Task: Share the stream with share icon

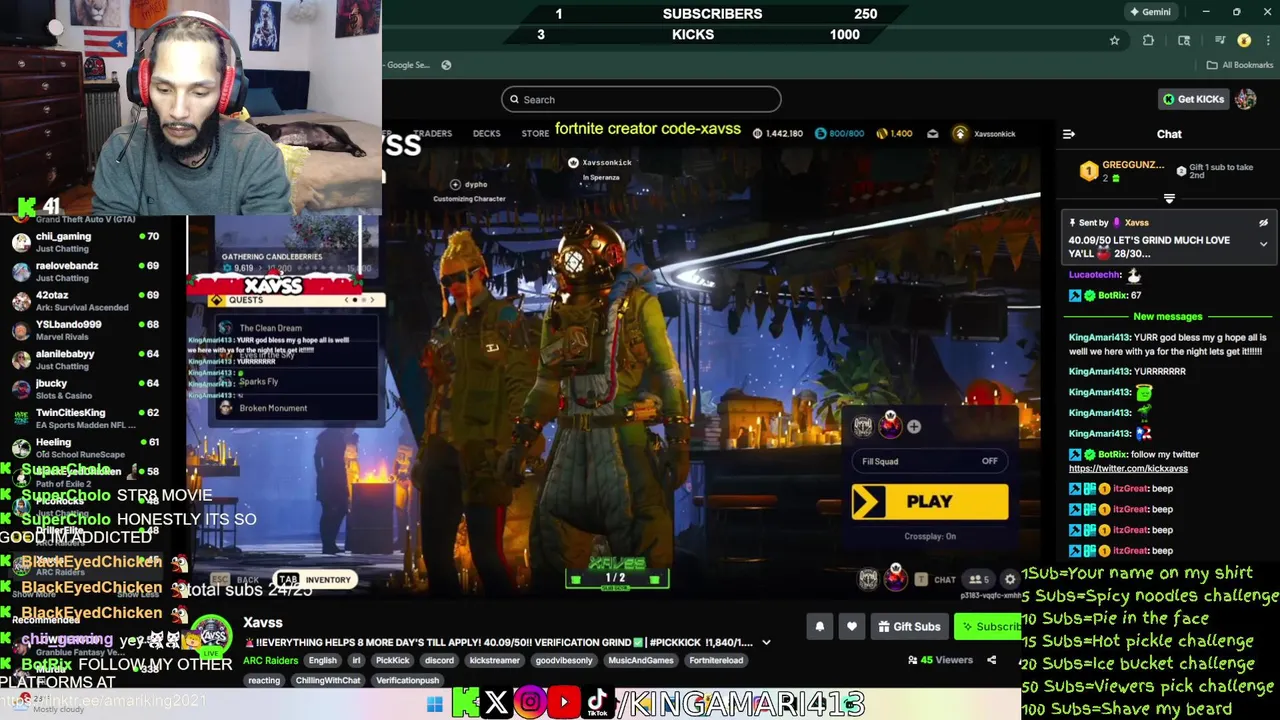Action: pyautogui.click(x=991, y=660)
